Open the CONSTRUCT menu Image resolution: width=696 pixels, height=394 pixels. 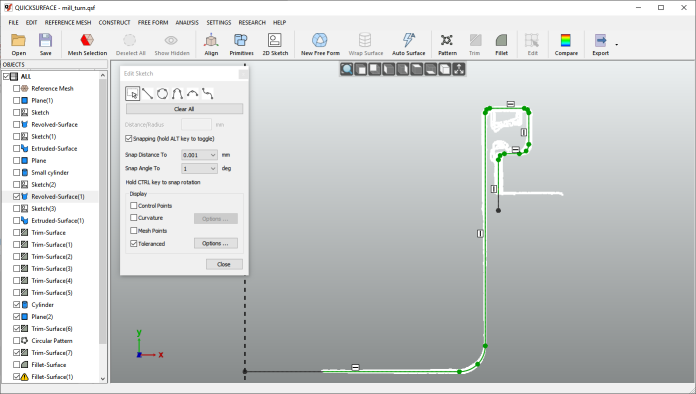(115, 22)
